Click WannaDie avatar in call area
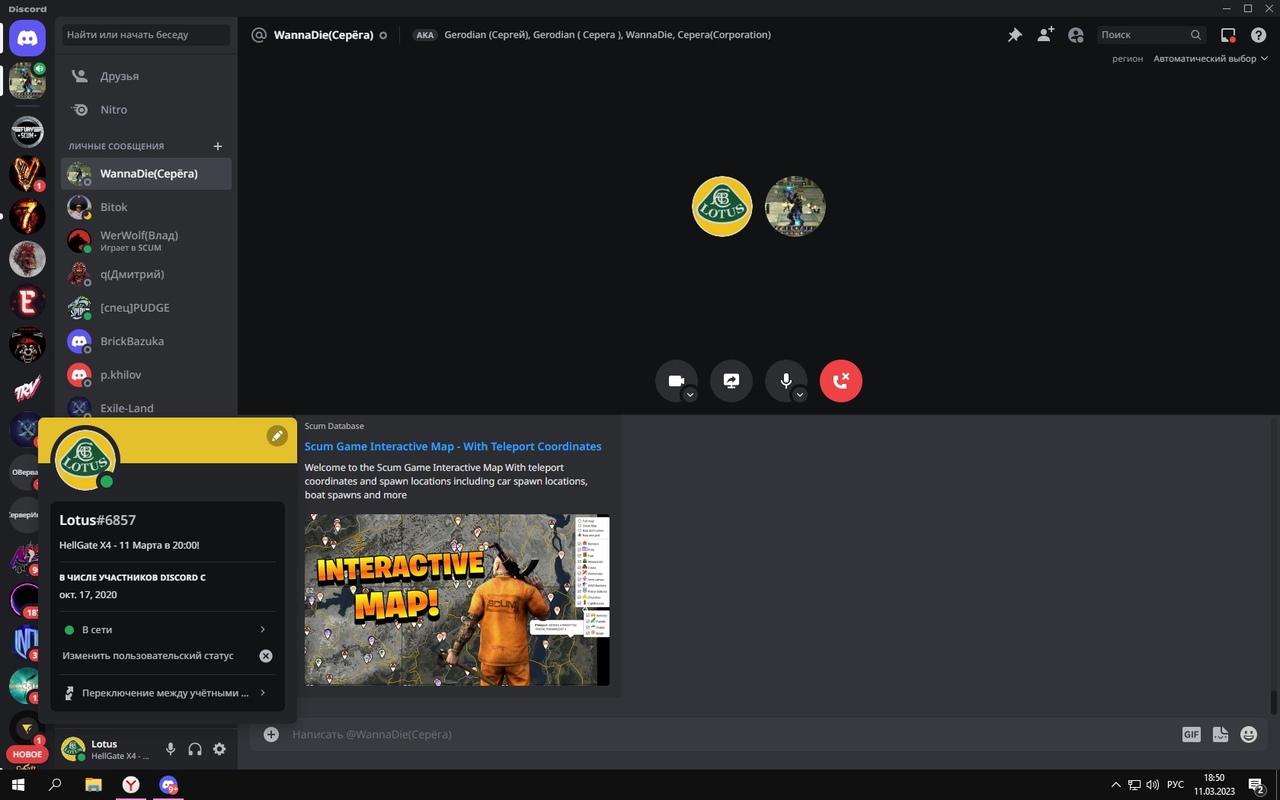 (x=795, y=207)
